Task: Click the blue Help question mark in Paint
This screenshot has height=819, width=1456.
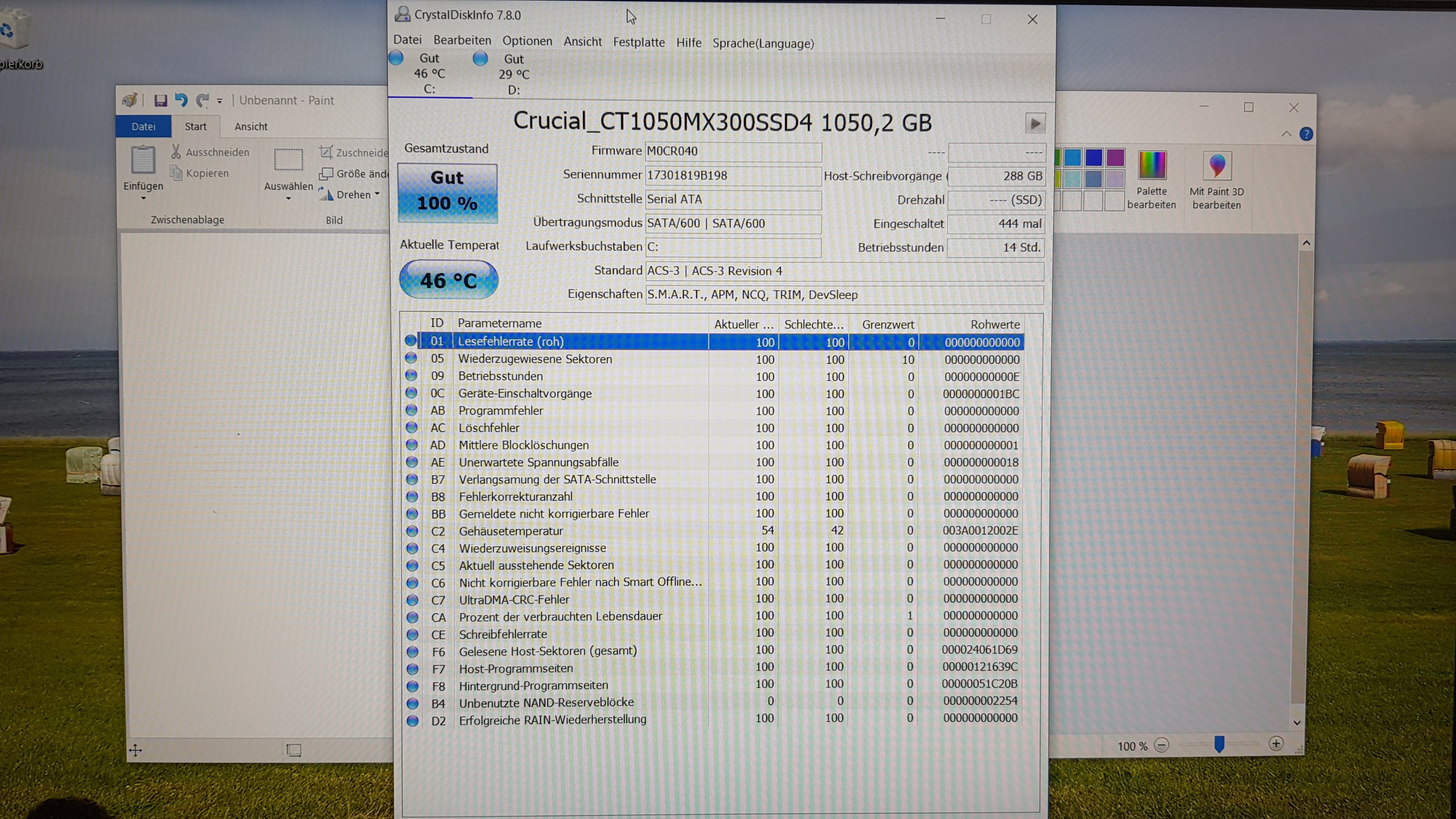Action: pos(1306,134)
